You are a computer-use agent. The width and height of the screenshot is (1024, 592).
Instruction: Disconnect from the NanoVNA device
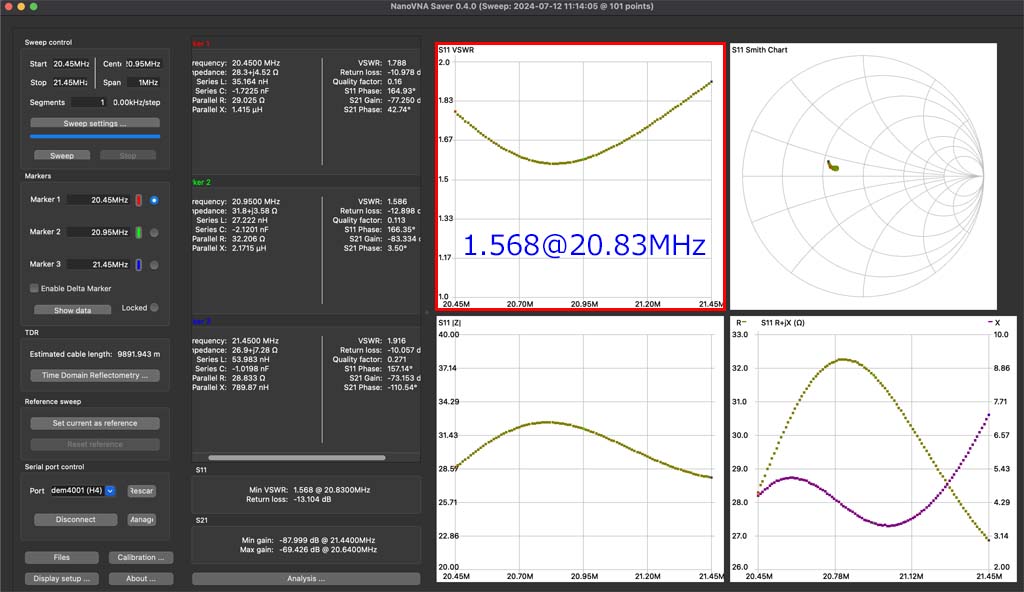76,520
